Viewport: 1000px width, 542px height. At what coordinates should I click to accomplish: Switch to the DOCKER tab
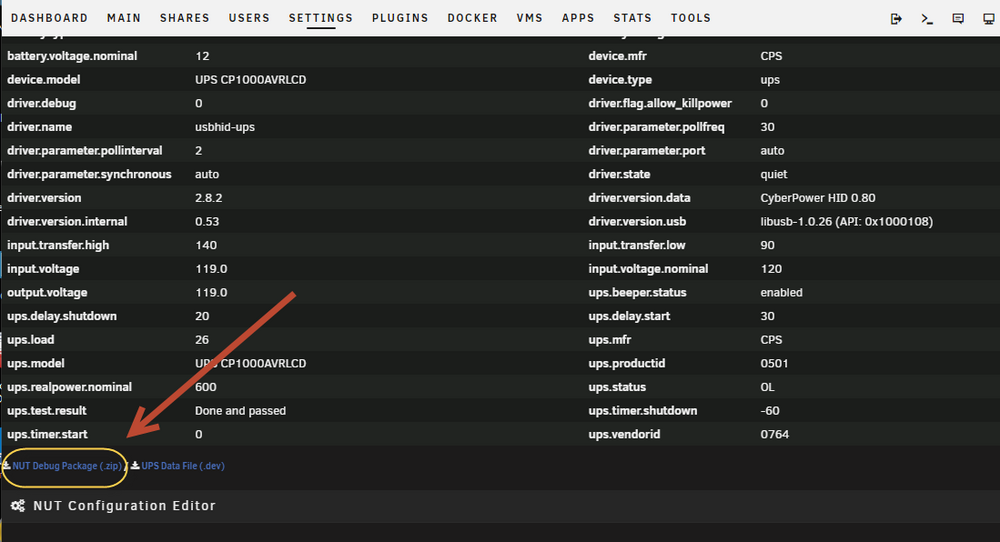pyautogui.click(x=473, y=18)
